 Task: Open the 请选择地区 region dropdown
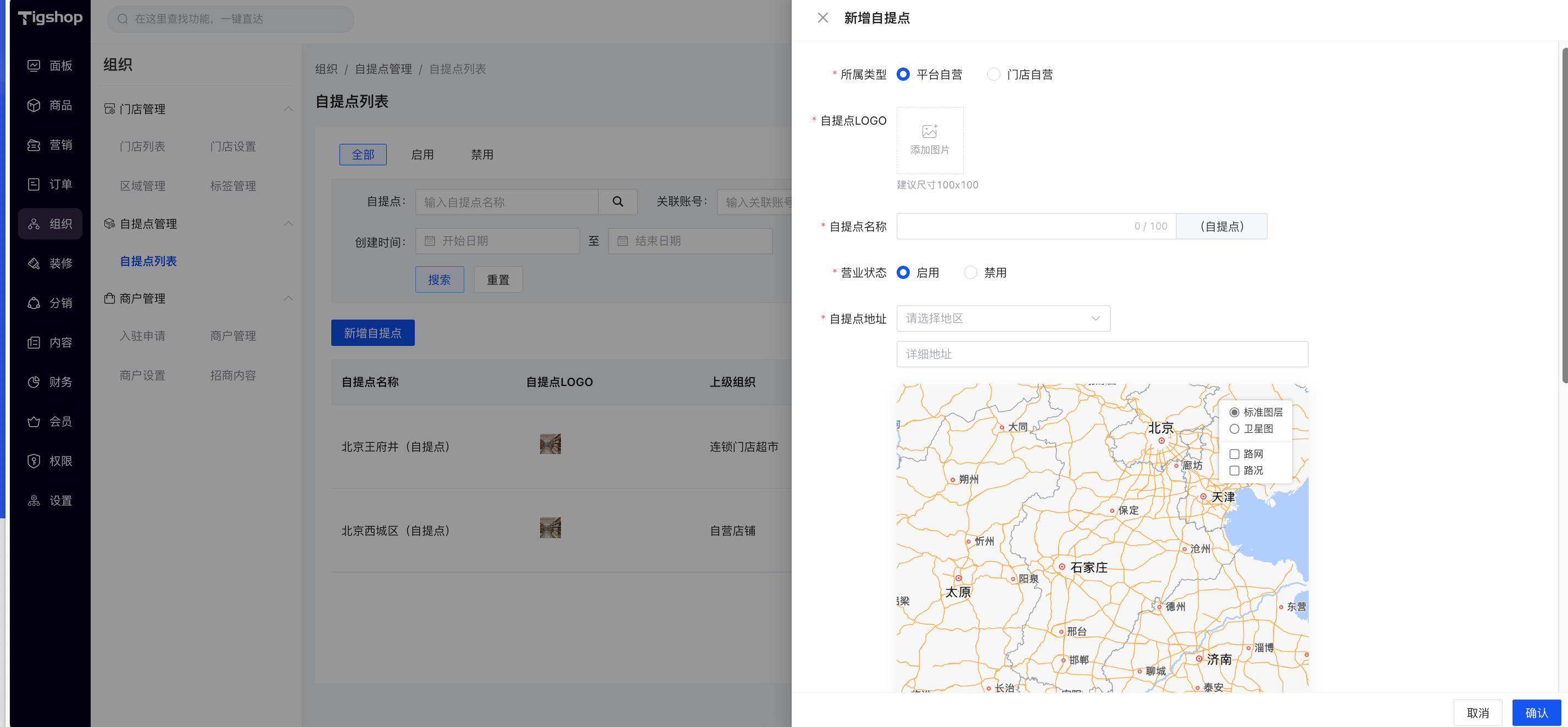1003,318
